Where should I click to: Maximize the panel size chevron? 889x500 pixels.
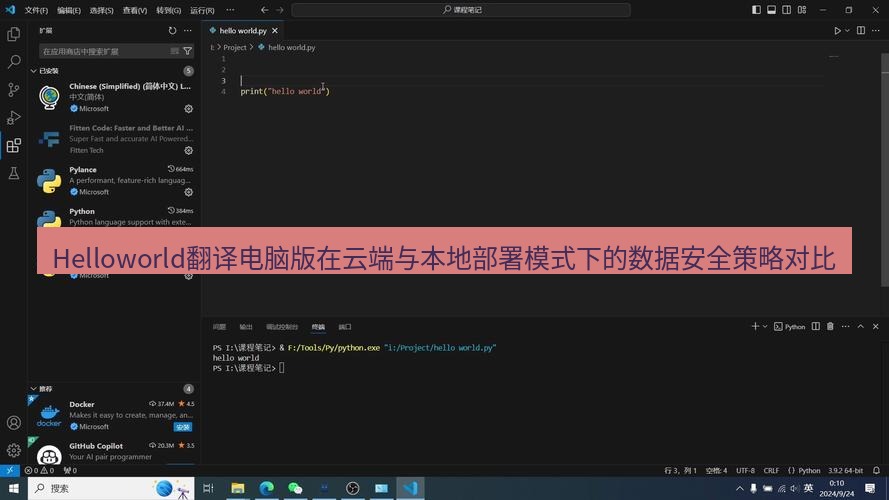coord(861,326)
